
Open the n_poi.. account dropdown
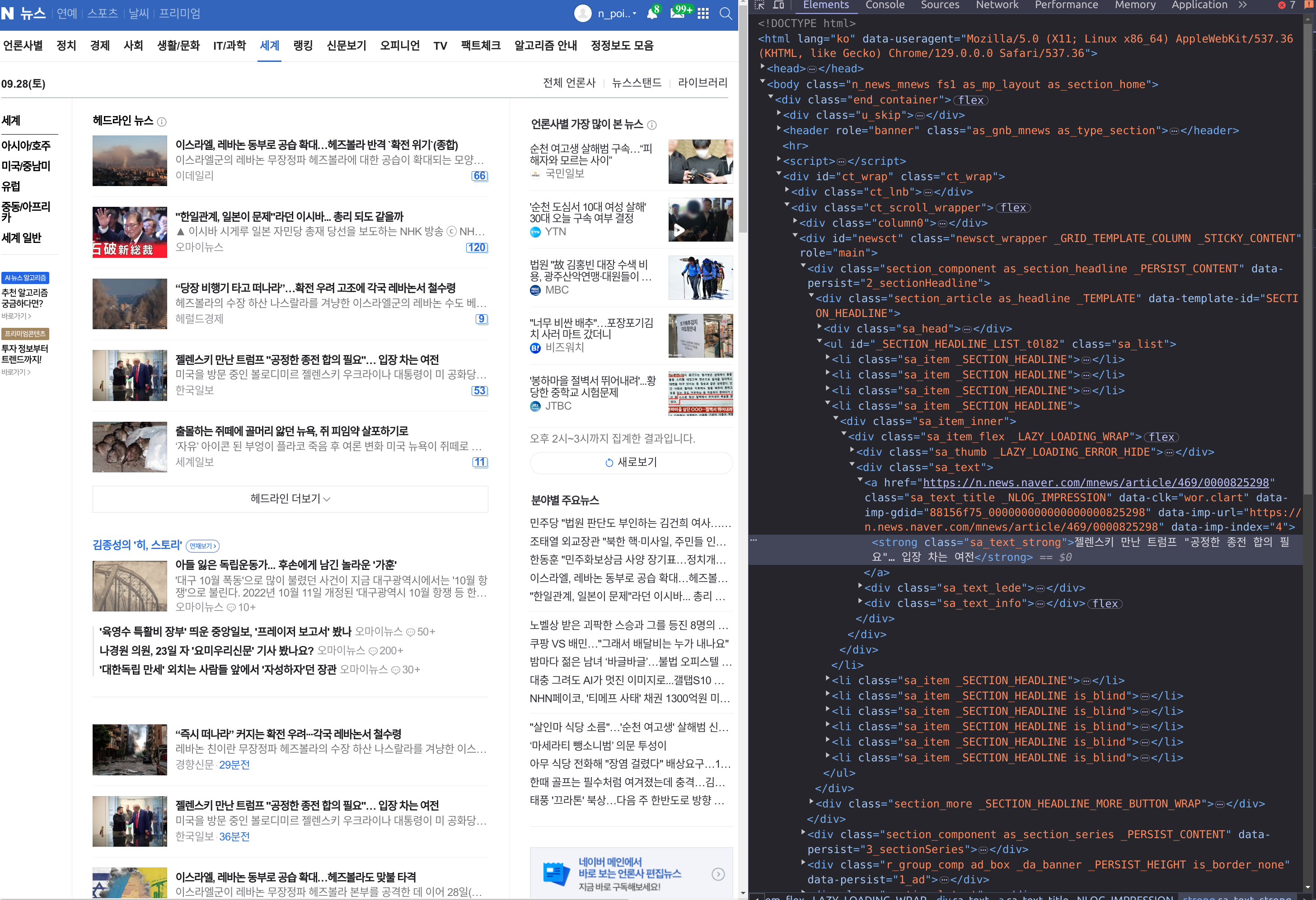pyautogui.click(x=617, y=14)
